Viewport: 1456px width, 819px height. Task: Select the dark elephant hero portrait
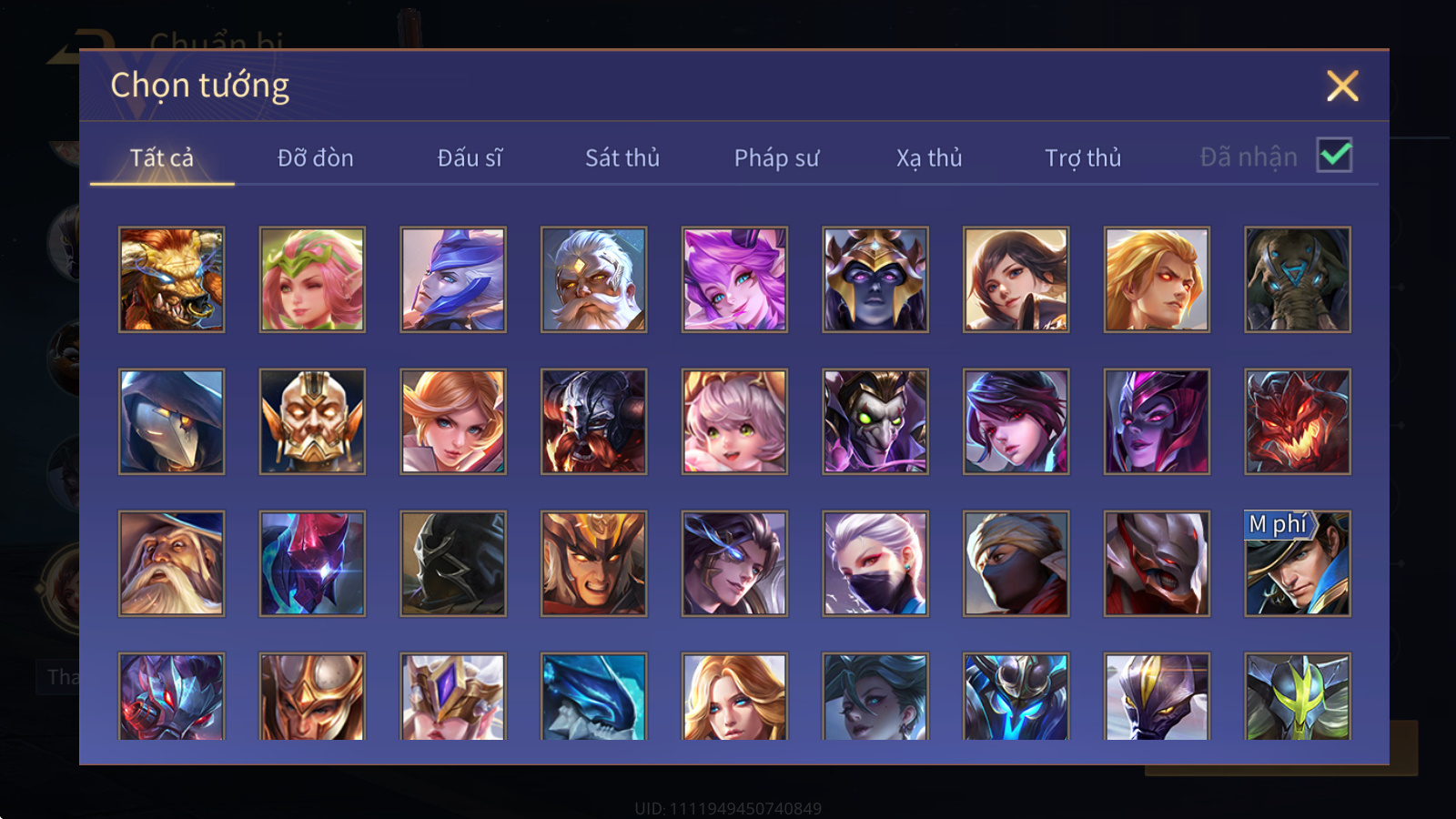click(x=1298, y=279)
